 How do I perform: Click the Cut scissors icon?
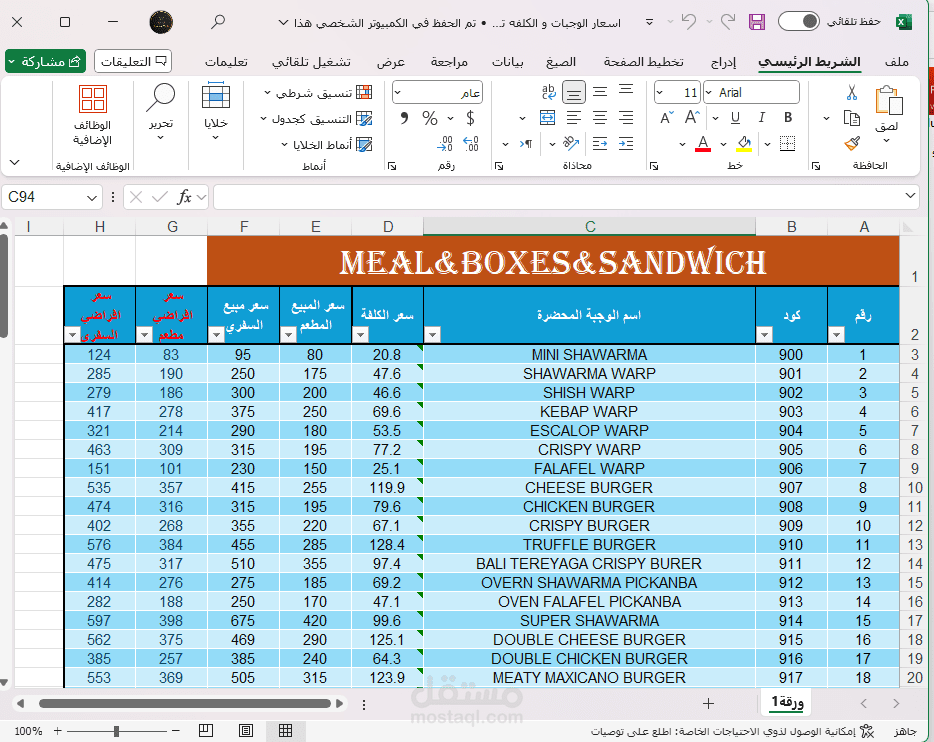coord(852,92)
